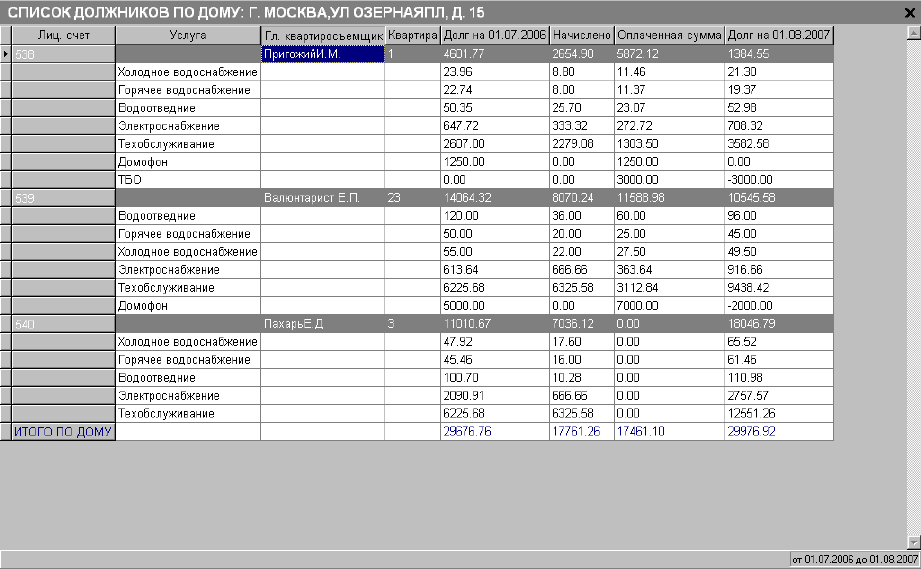This screenshot has width=921, height=569.
Task: Click debt value 11010.67
Action: pos(495,324)
